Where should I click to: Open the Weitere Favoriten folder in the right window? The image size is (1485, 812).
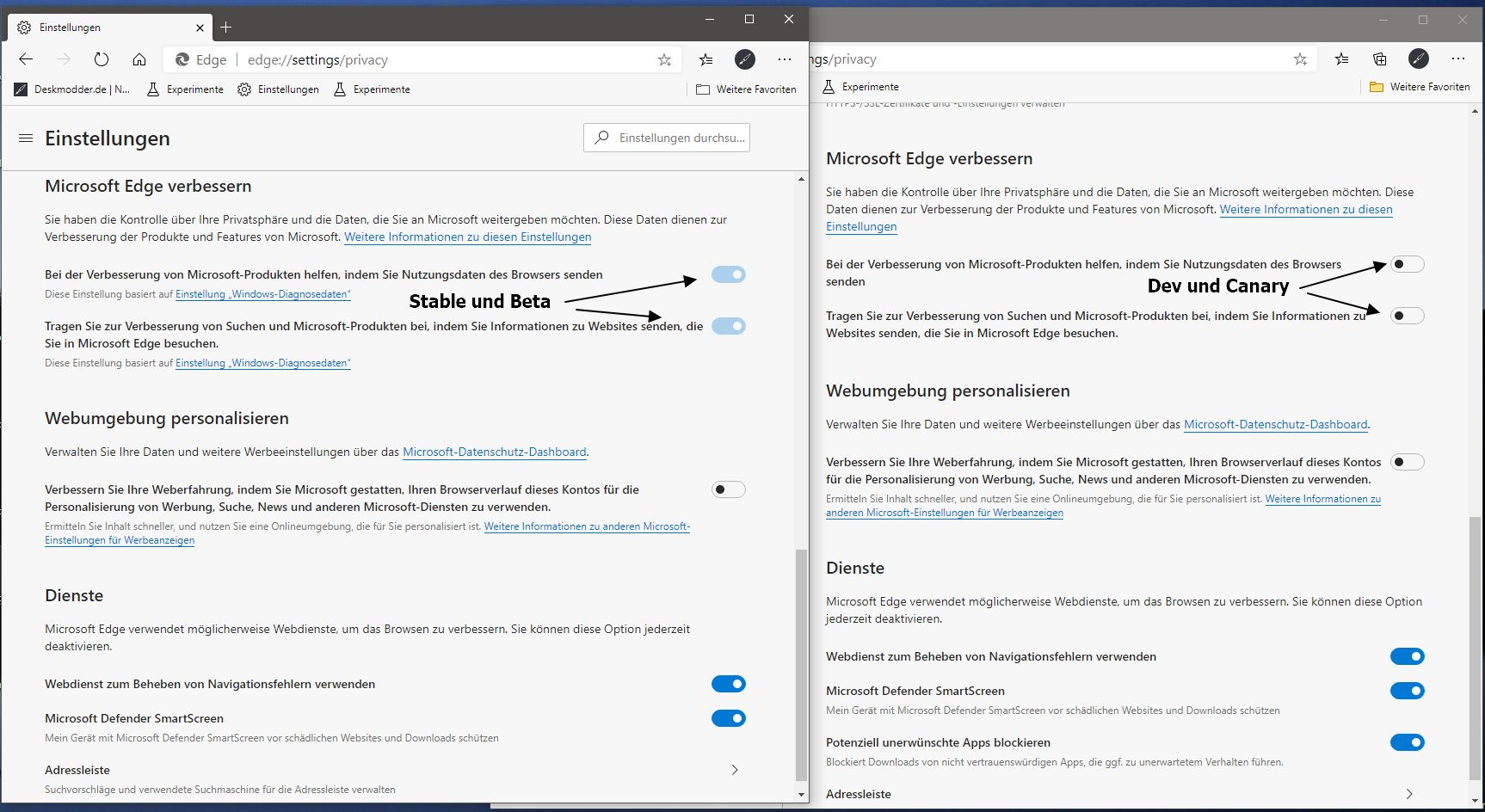[x=1420, y=87]
